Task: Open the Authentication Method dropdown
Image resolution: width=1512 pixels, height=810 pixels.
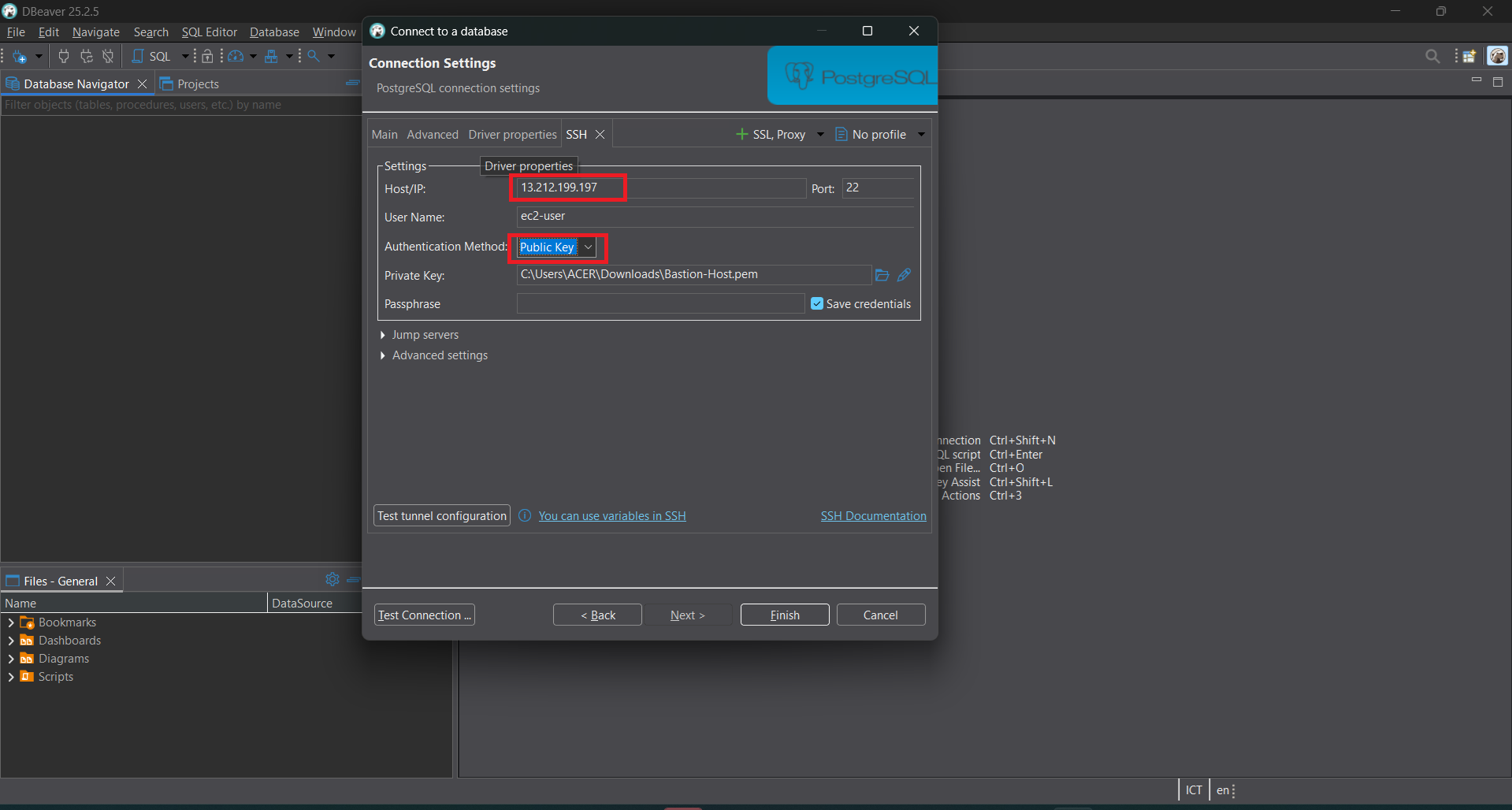Action: pos(588,247)
